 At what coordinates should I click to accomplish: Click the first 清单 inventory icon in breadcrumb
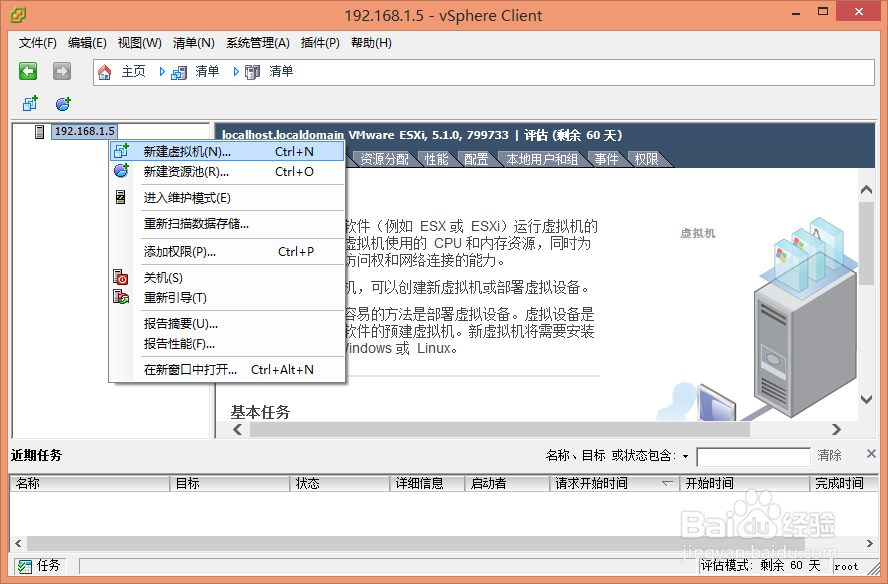coord(179,73)
